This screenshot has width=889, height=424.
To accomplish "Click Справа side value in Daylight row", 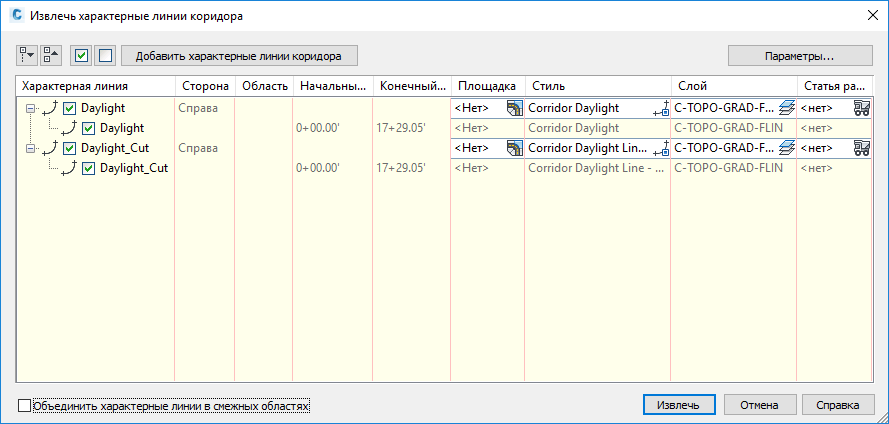I will click(x=198, y=108).
